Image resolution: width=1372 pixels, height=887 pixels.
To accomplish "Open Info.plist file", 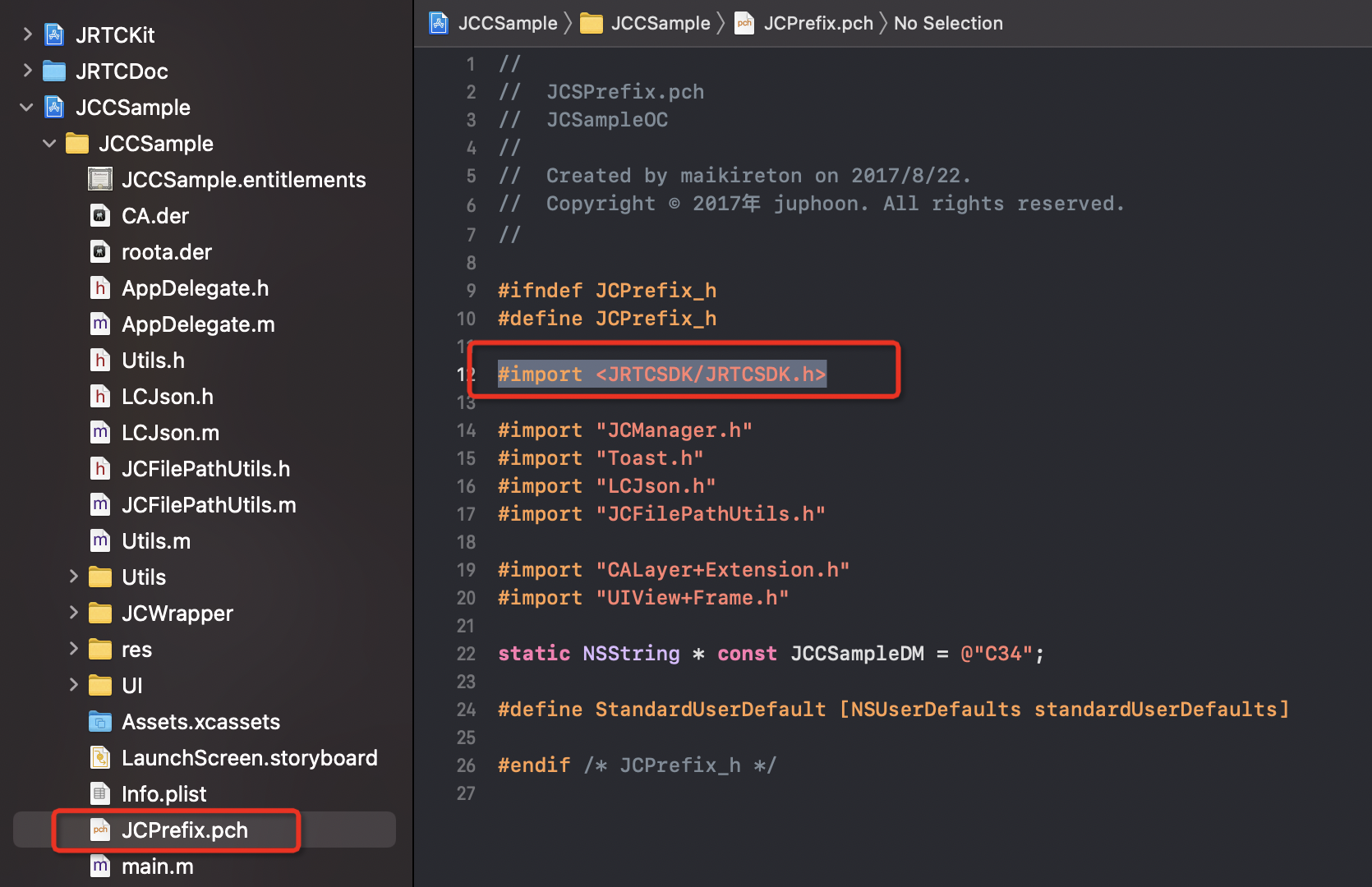I will tap(164, 794).
